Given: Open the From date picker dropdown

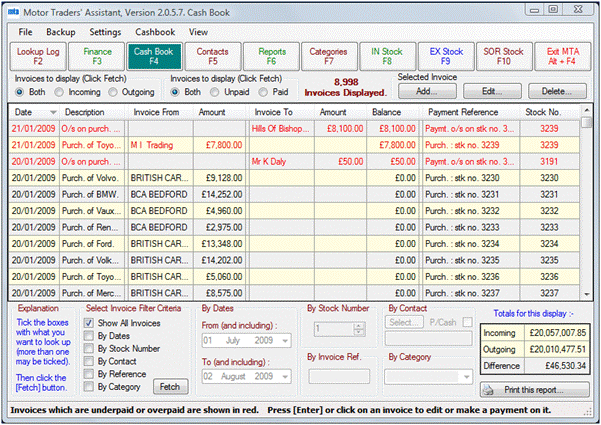Looking at the screenshot, I should (x=286, y=340).
